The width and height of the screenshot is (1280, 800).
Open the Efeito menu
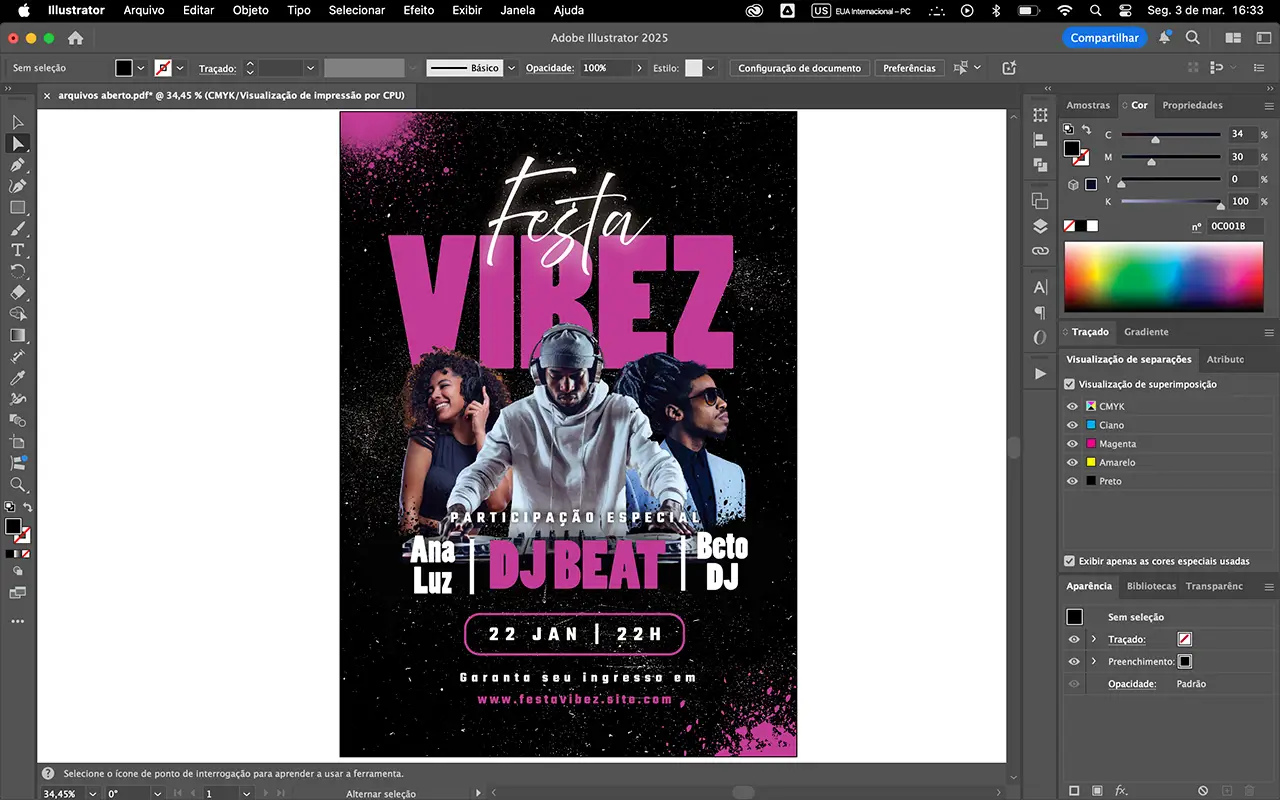[418, 10]
